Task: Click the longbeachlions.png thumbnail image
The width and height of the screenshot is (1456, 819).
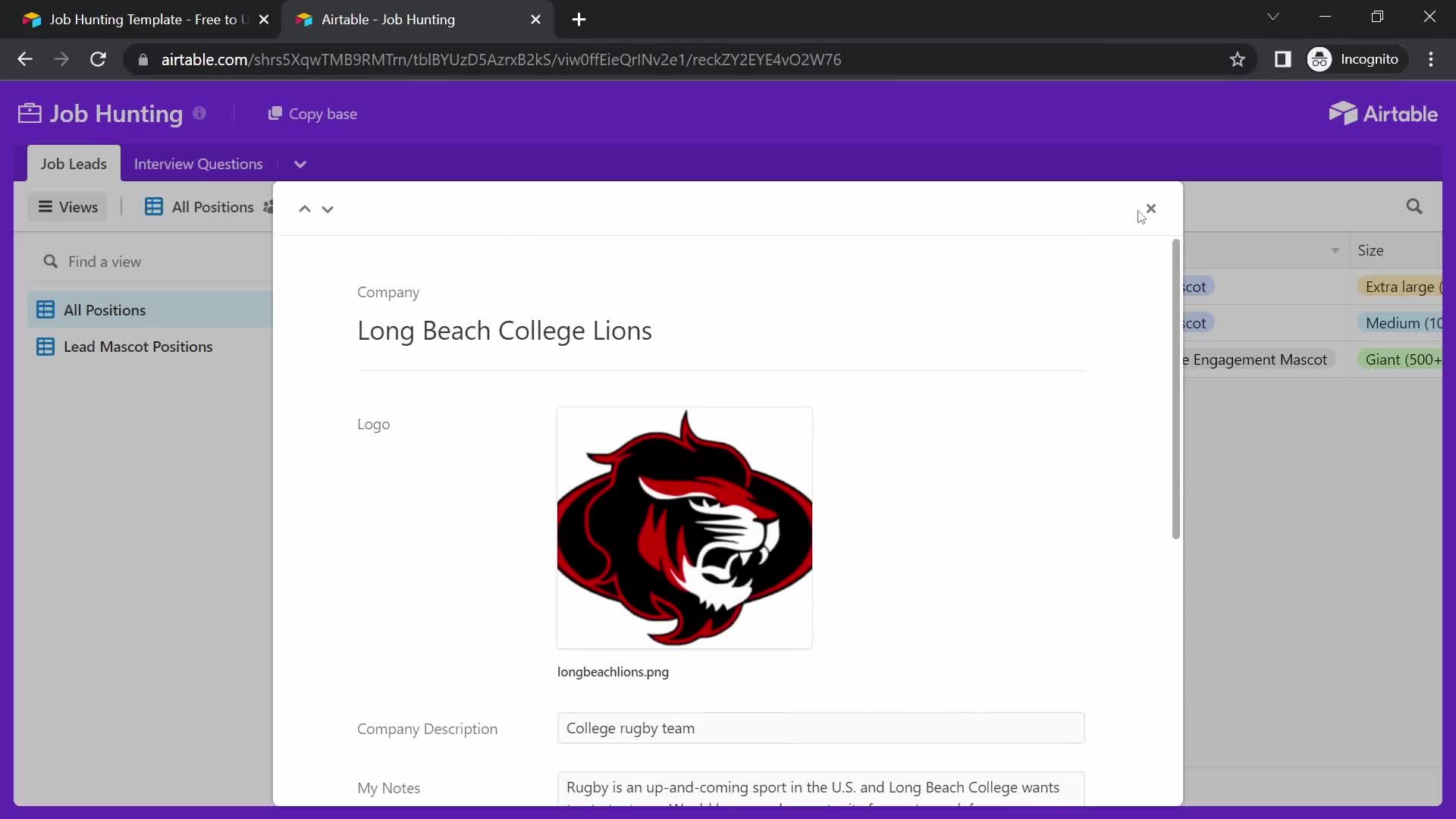Action: 684,527
